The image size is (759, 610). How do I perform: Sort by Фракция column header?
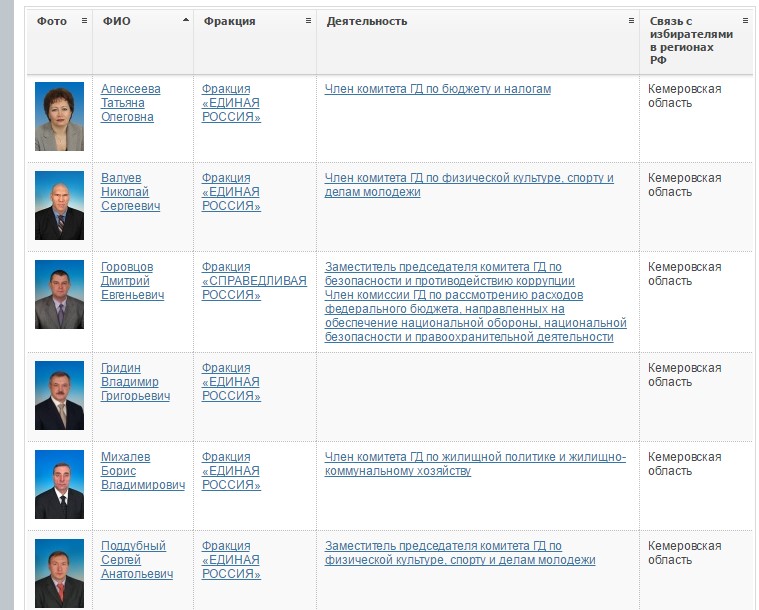point(229,21)
